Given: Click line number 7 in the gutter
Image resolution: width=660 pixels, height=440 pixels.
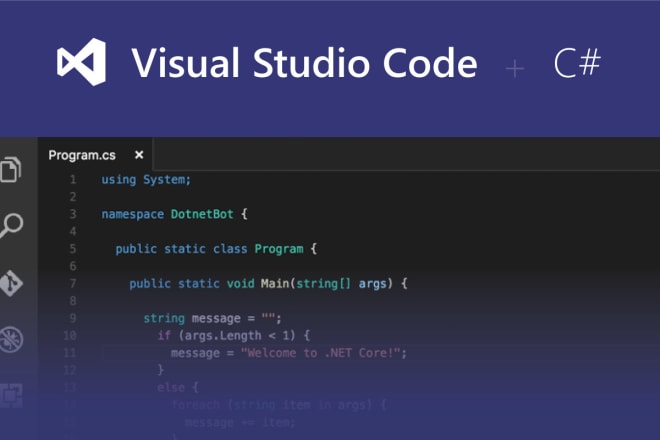Looking at the screenshot, I should coord(73,283).
